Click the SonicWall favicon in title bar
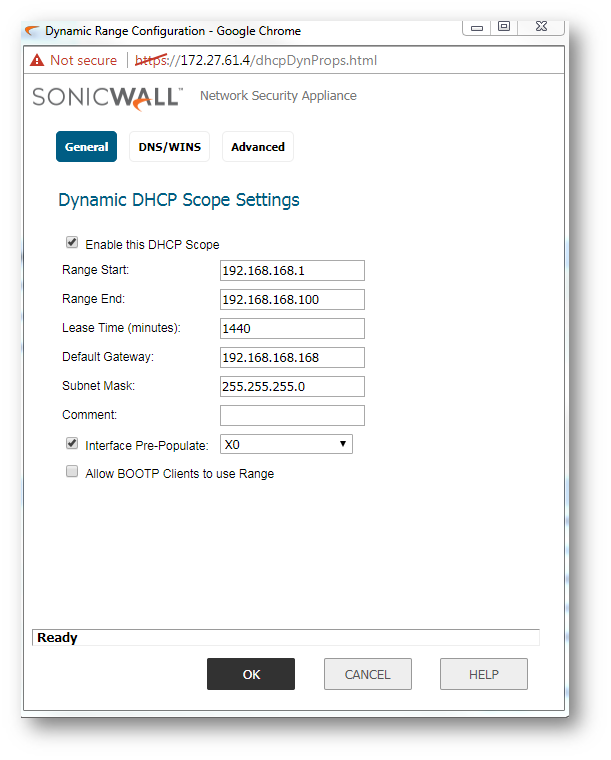The height and width of the screenshot is (760, 611). pos(33,31)
